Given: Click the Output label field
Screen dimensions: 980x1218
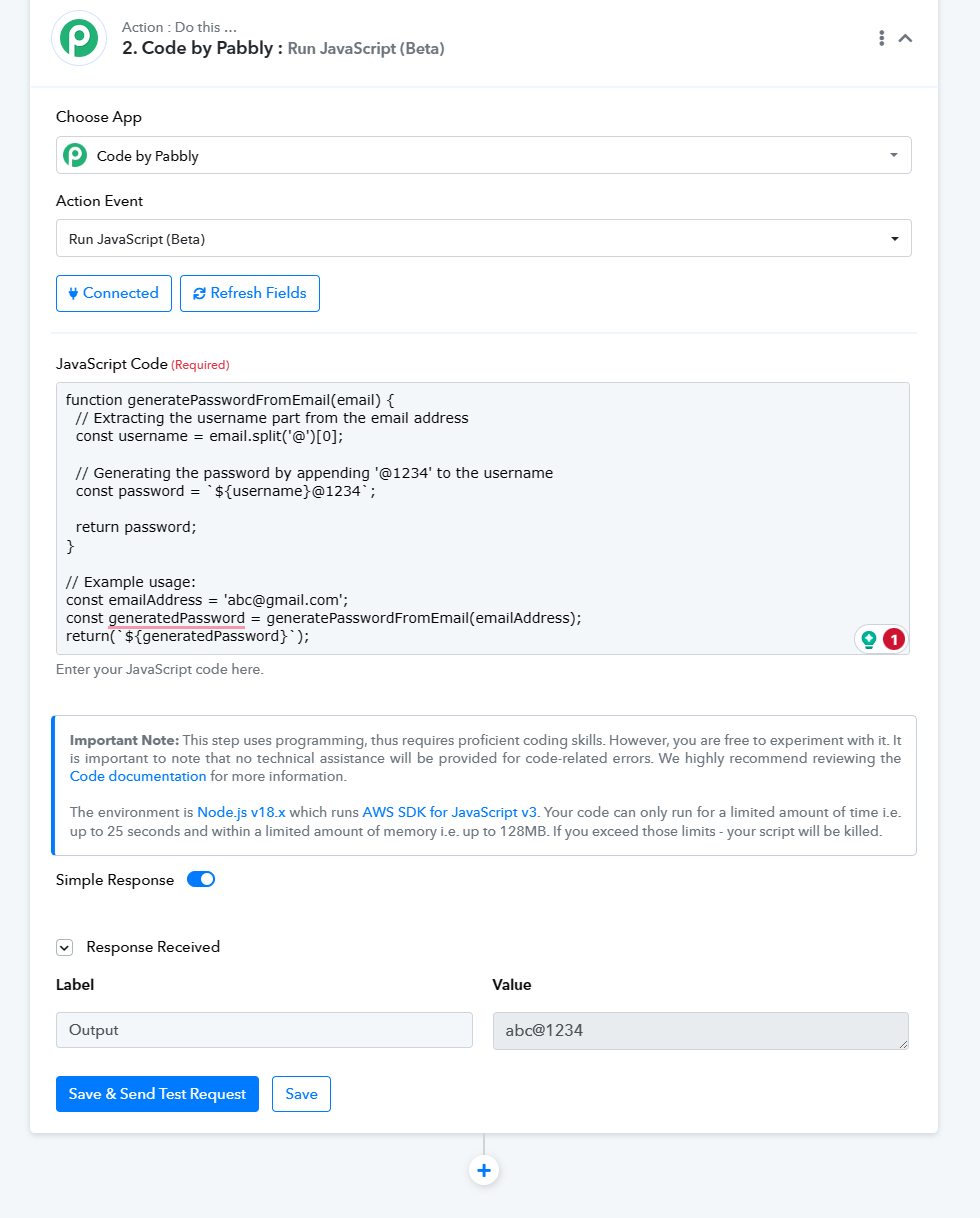Looking at the screenshot, I should [264, 1030].
